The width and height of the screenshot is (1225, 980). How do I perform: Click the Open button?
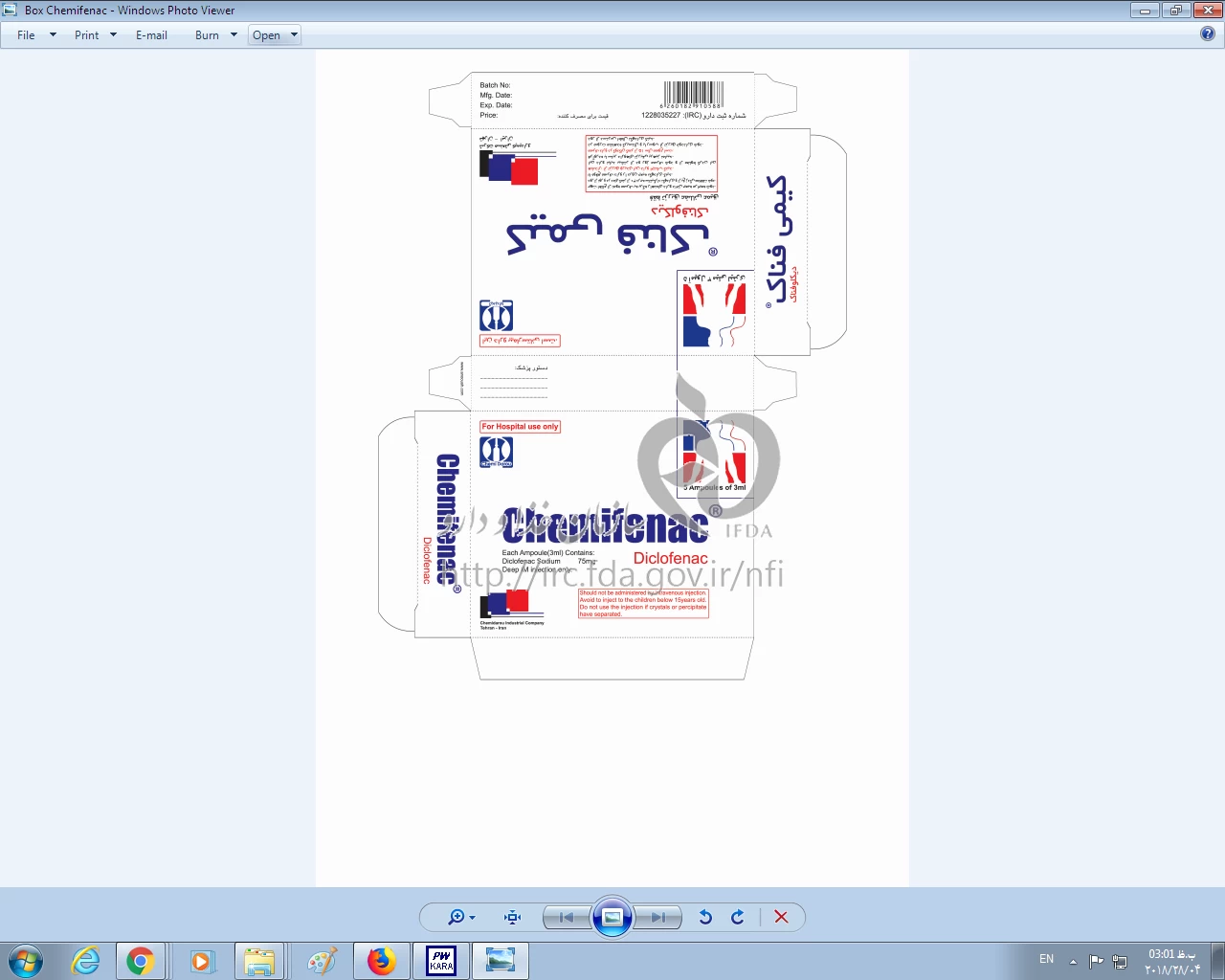[267, 35]
